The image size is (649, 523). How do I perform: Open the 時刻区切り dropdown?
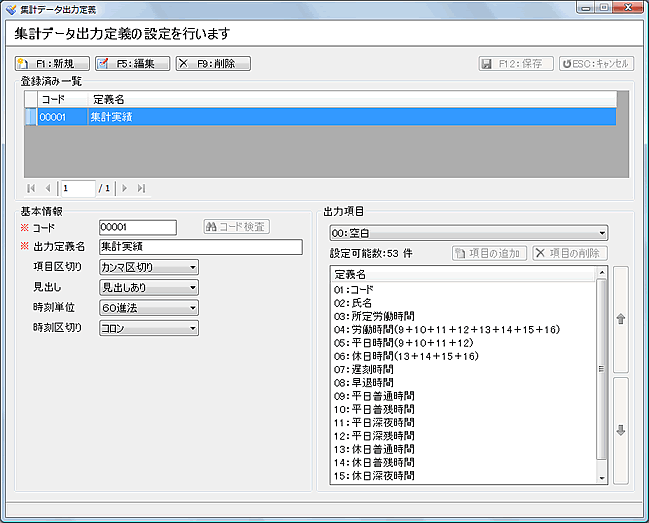(149, 328)
